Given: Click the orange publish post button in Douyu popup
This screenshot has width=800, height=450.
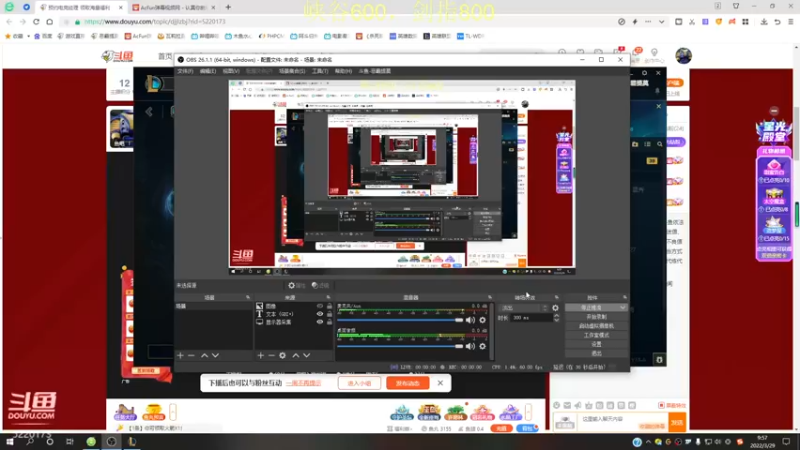Looking at the screenshot, I should 408,383.
